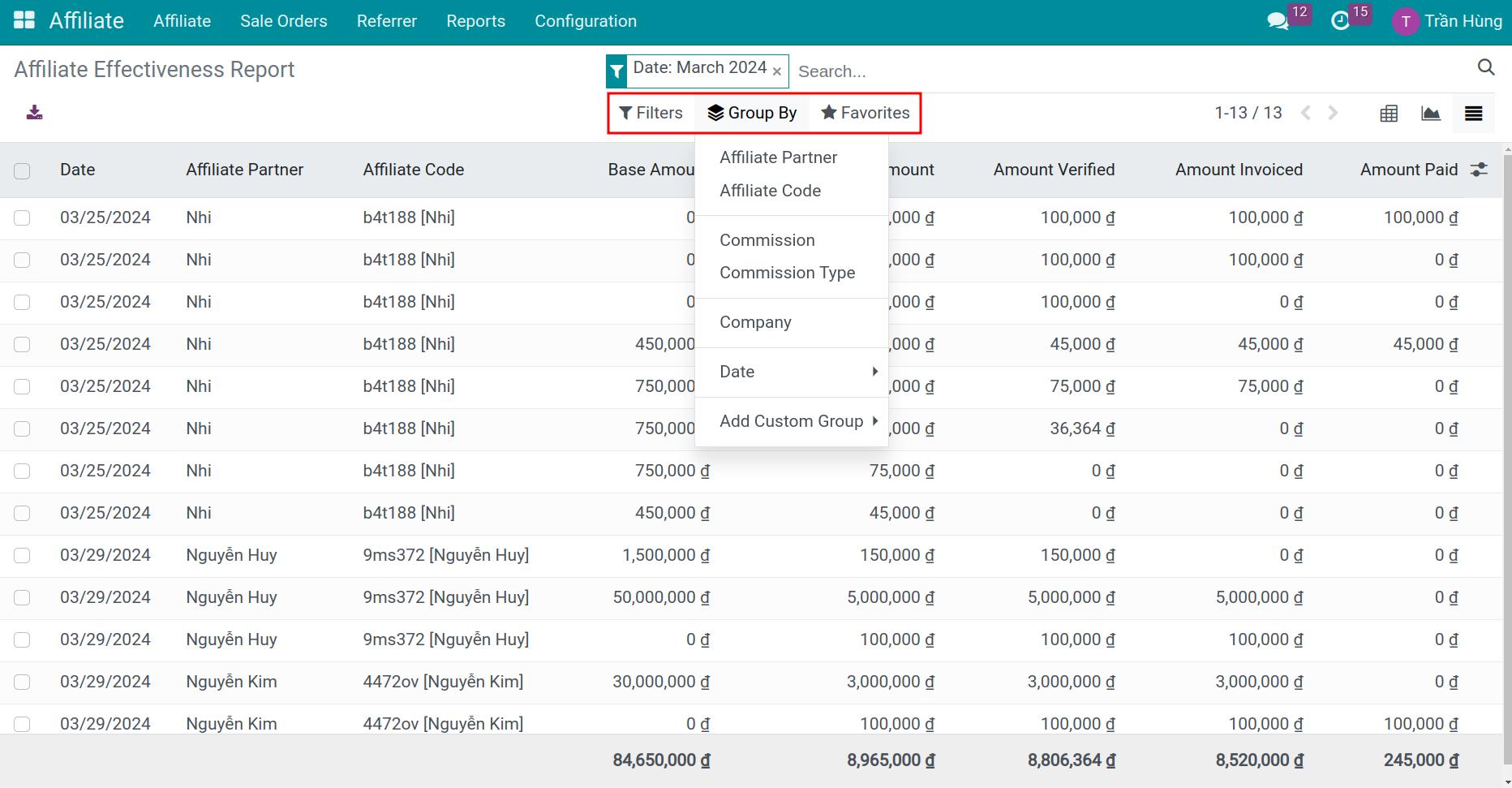Sort by Affiliate Partner column header

click(x=244, y=170)
